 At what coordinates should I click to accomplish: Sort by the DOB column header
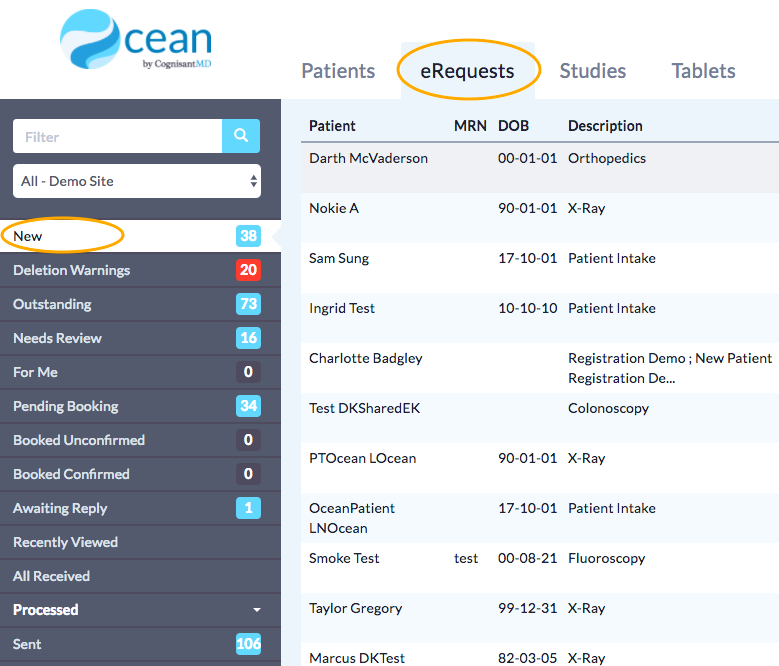pyautogui.click(x=513, y=126)
